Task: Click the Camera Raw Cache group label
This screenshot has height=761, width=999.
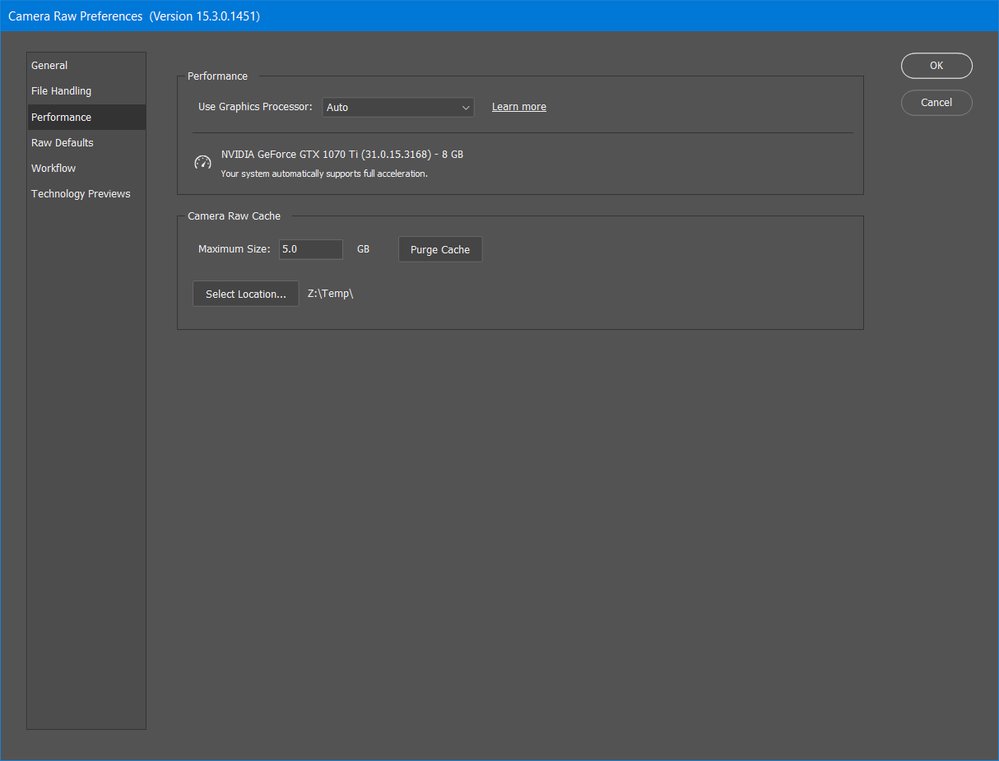Action: coord(234,216)
